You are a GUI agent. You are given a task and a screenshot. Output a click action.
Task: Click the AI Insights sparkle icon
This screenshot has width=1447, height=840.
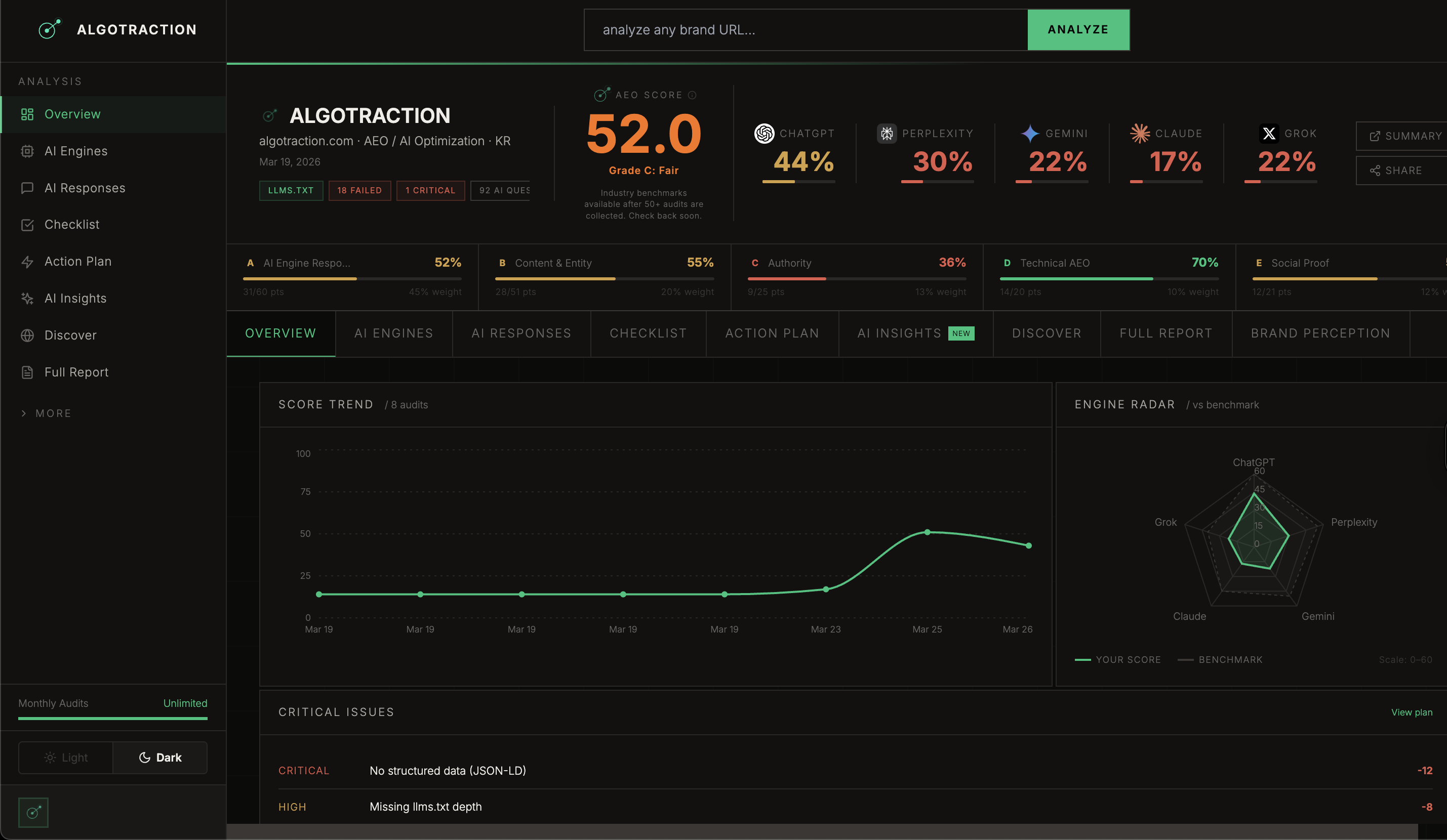click(x=27, y=299)
